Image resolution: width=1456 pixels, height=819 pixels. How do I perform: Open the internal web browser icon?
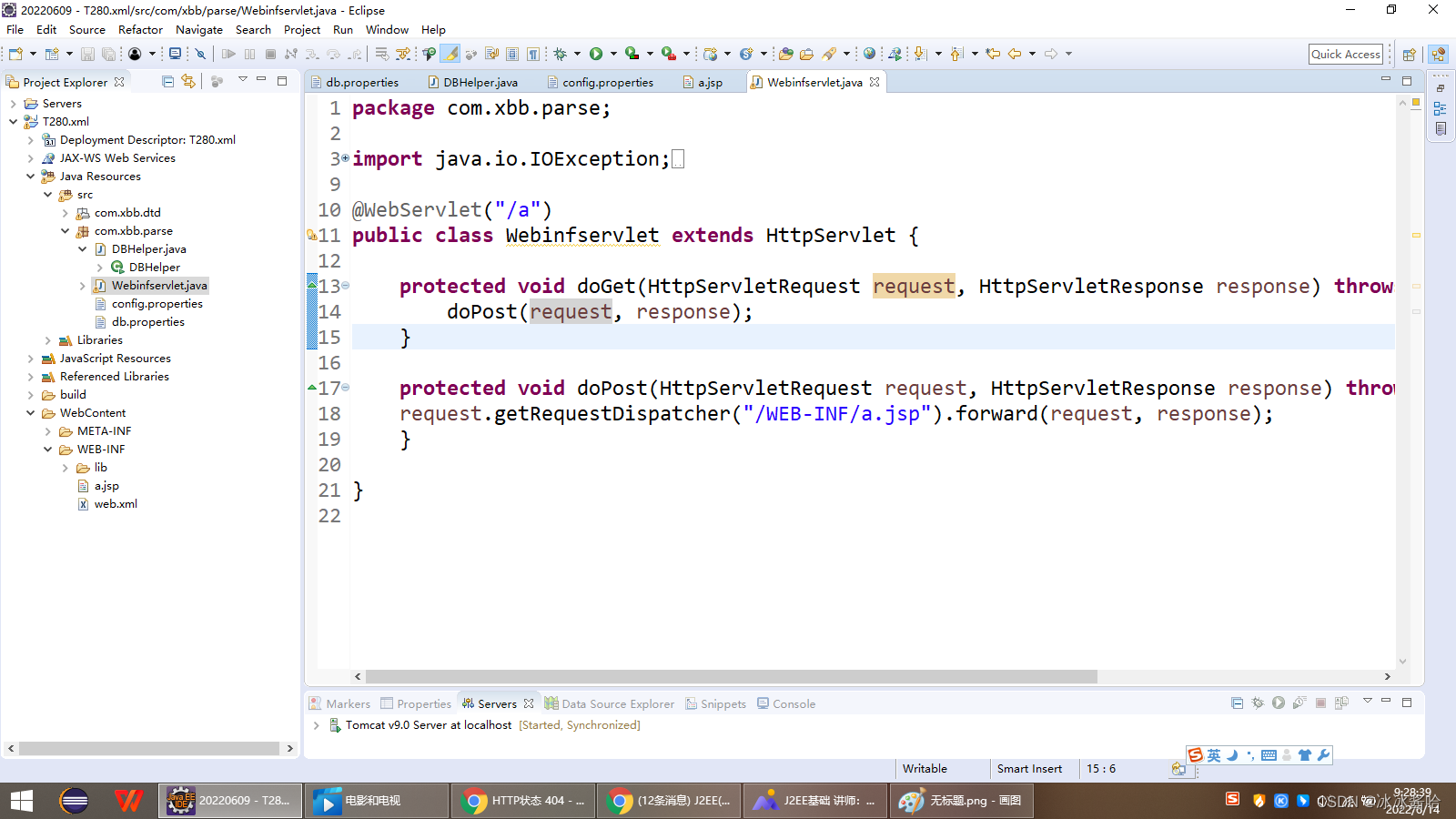(869, 54)
